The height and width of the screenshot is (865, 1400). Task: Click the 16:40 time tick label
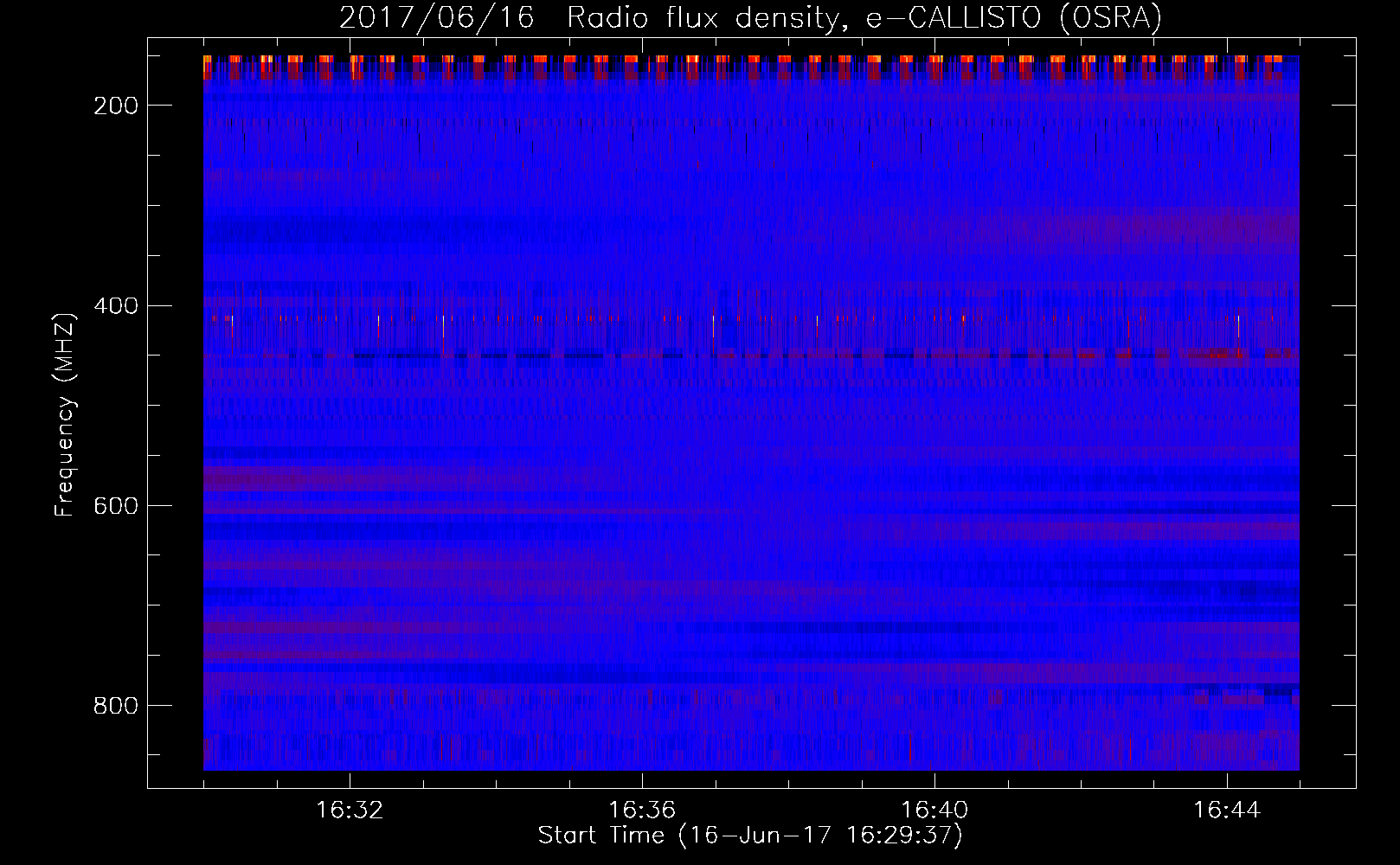point(934,811)
